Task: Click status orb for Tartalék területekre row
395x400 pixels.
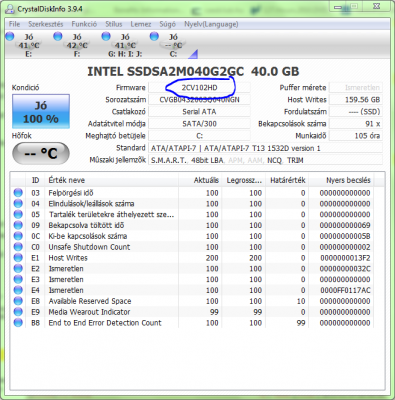Action: point(18,214)
